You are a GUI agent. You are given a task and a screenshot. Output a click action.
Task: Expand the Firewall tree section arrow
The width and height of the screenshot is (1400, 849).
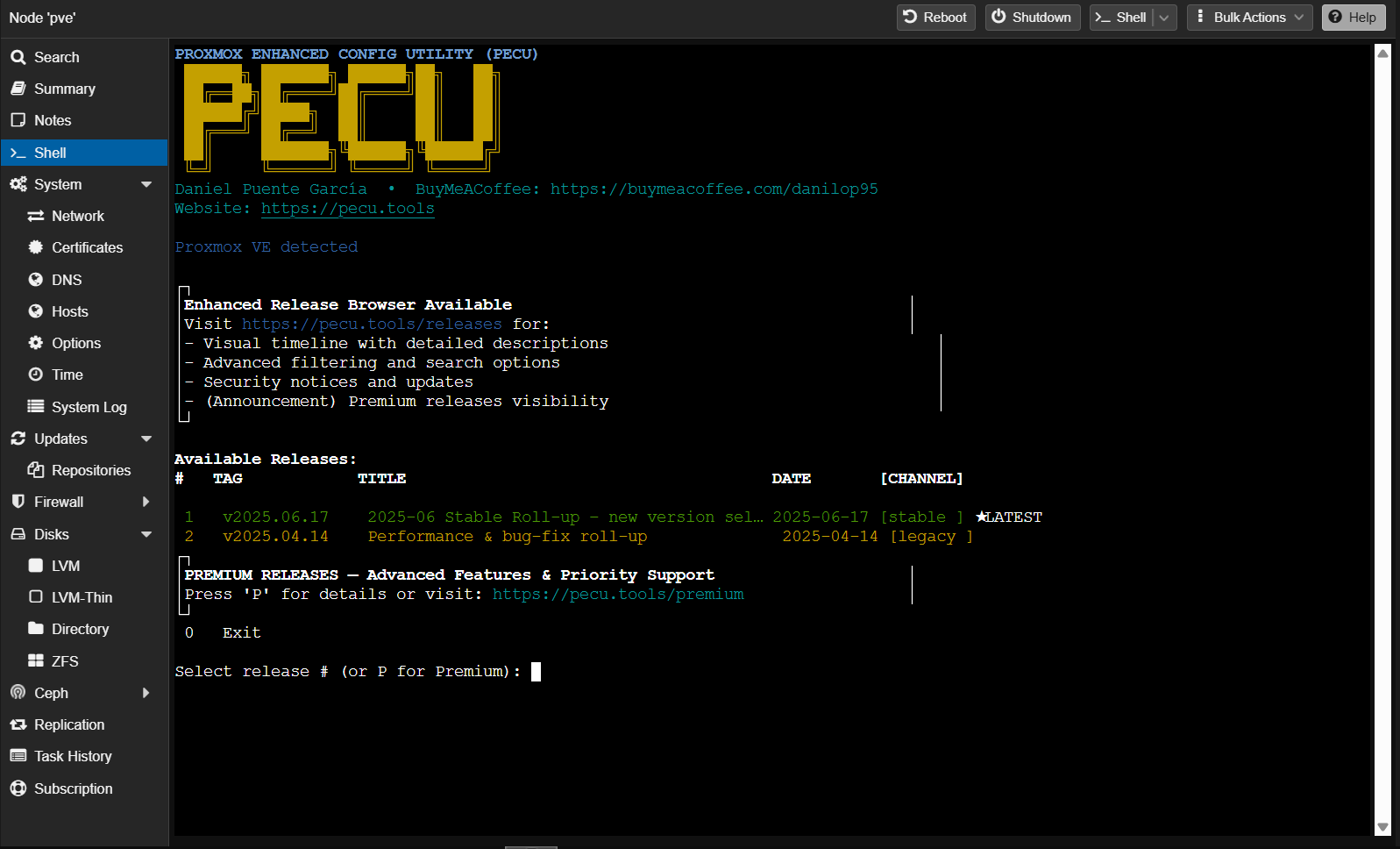[x=146, y=502]
